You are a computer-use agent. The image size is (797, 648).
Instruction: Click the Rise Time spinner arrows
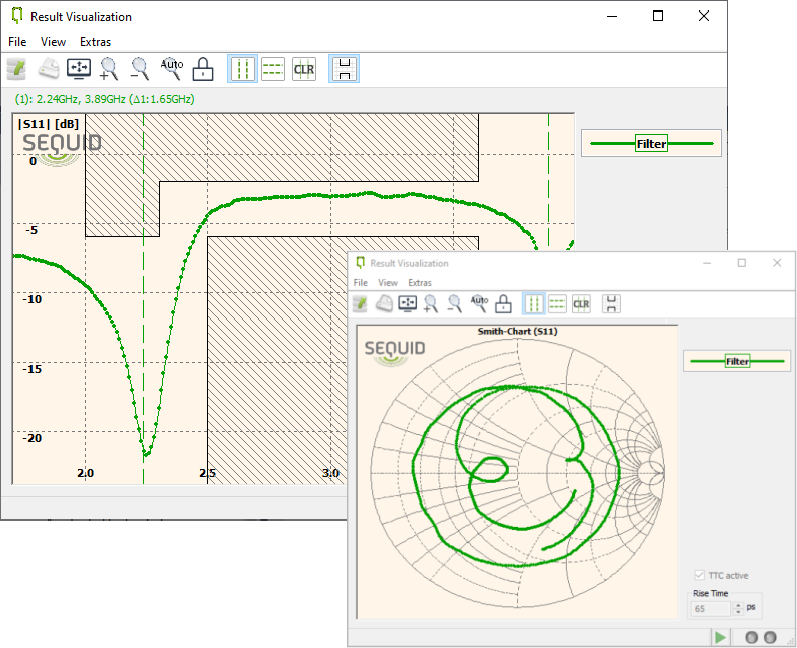(739, 608)
